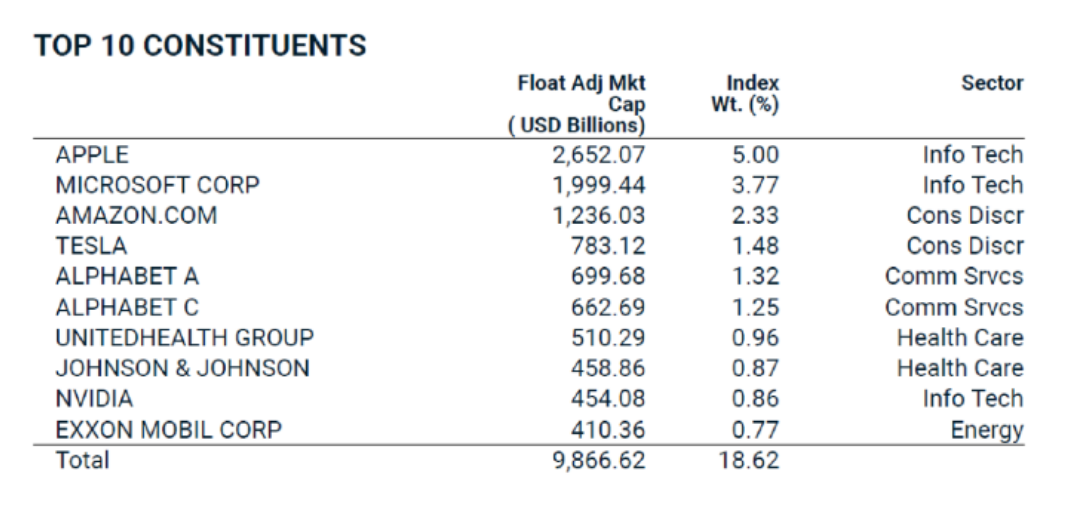Screen dimensions: 1075x505
Task: Select Tesla's index weight 1.48
Action: pos(754,246)
